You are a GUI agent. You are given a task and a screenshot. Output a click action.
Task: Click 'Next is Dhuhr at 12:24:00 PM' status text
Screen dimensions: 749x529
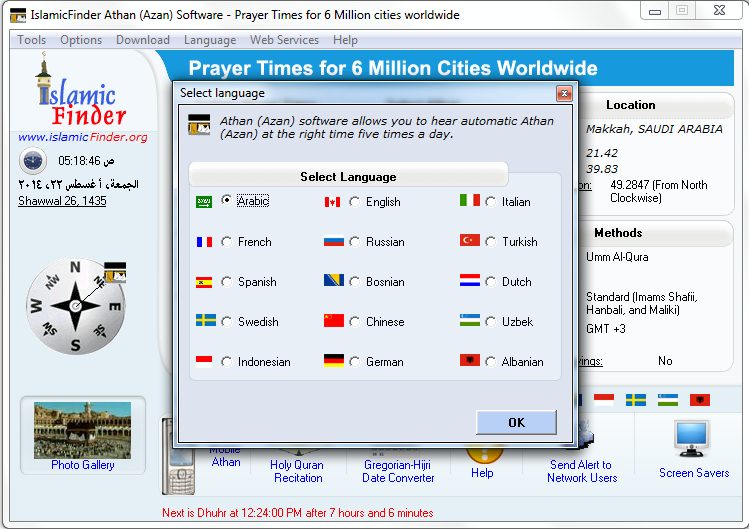point(298,513)
